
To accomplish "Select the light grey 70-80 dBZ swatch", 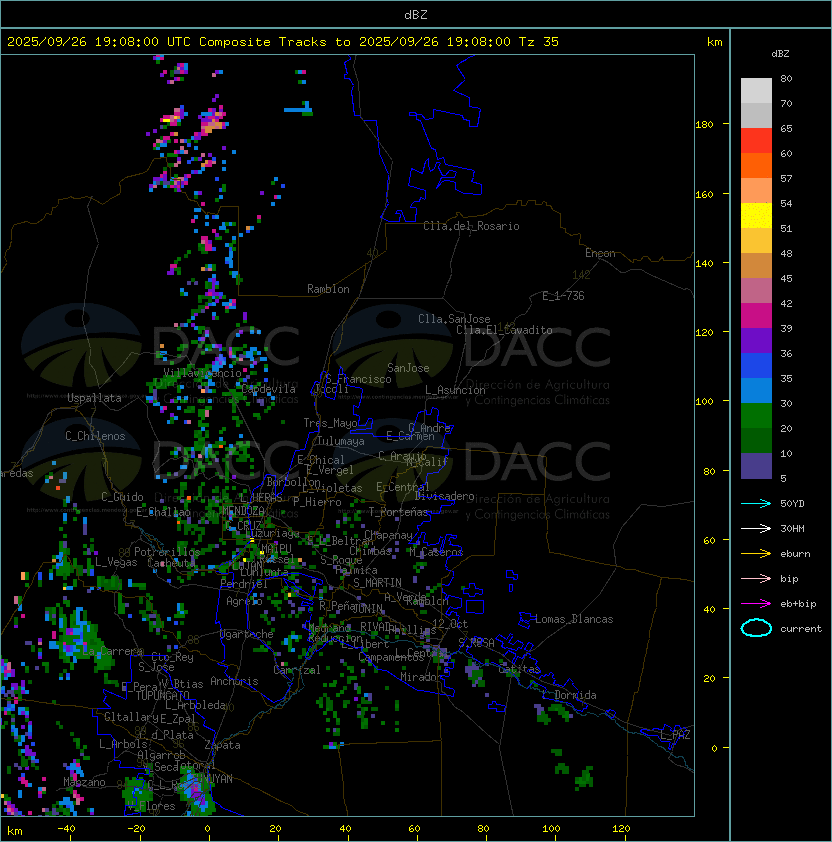I will (756, 90).
